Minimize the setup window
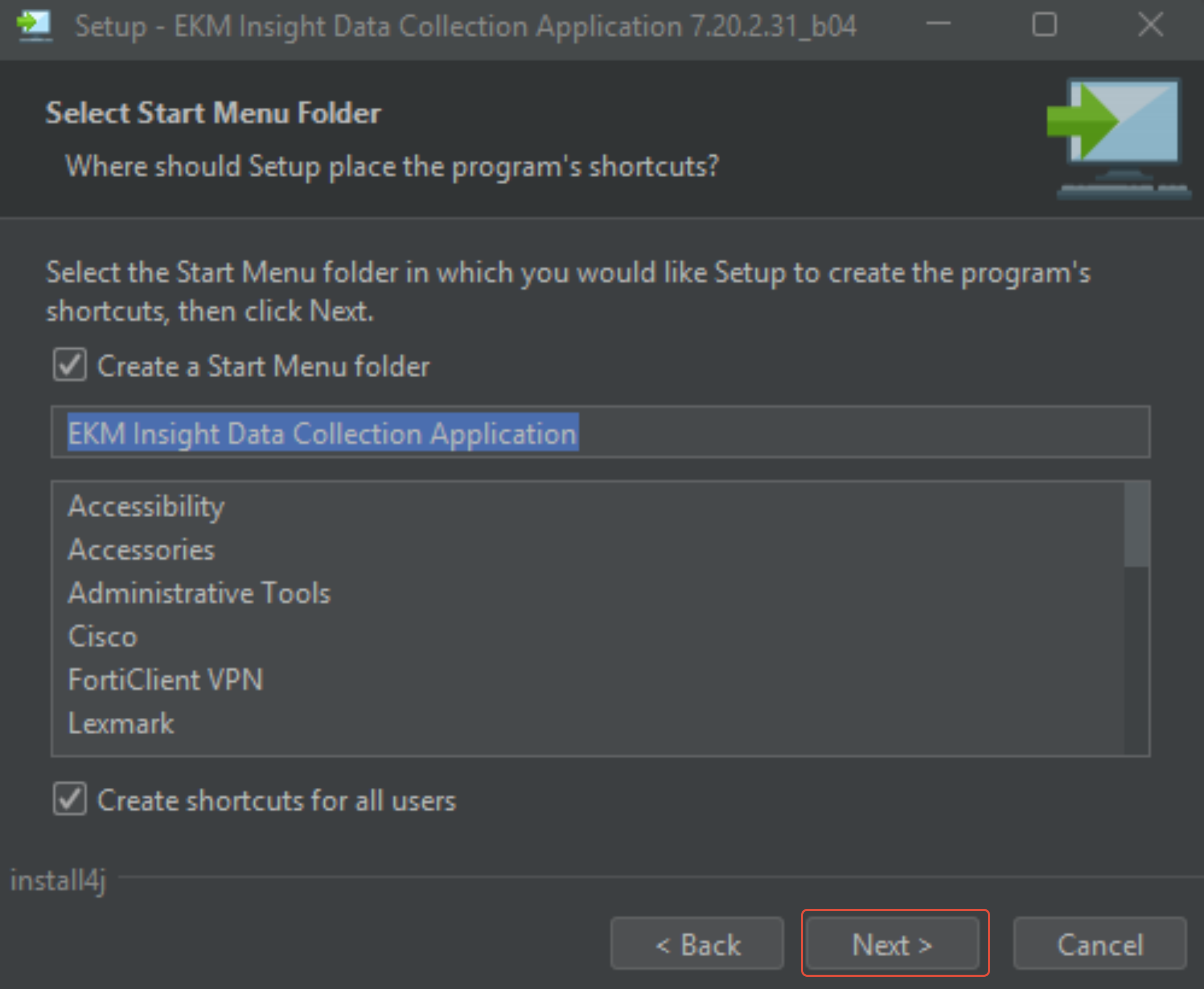Viewport: 1204px width, 989px height. pyautogui.click(x=938, y=25)
